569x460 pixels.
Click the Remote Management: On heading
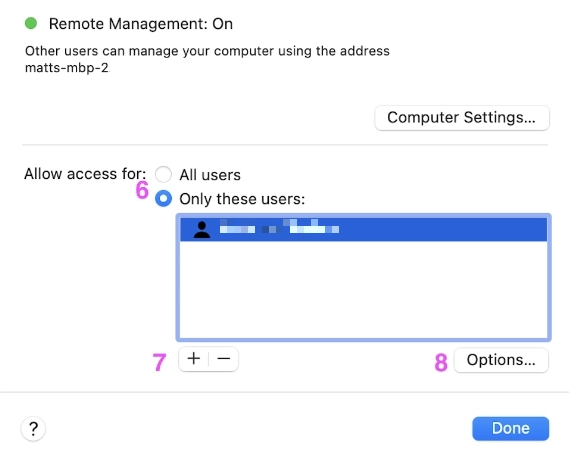point(141,24)
